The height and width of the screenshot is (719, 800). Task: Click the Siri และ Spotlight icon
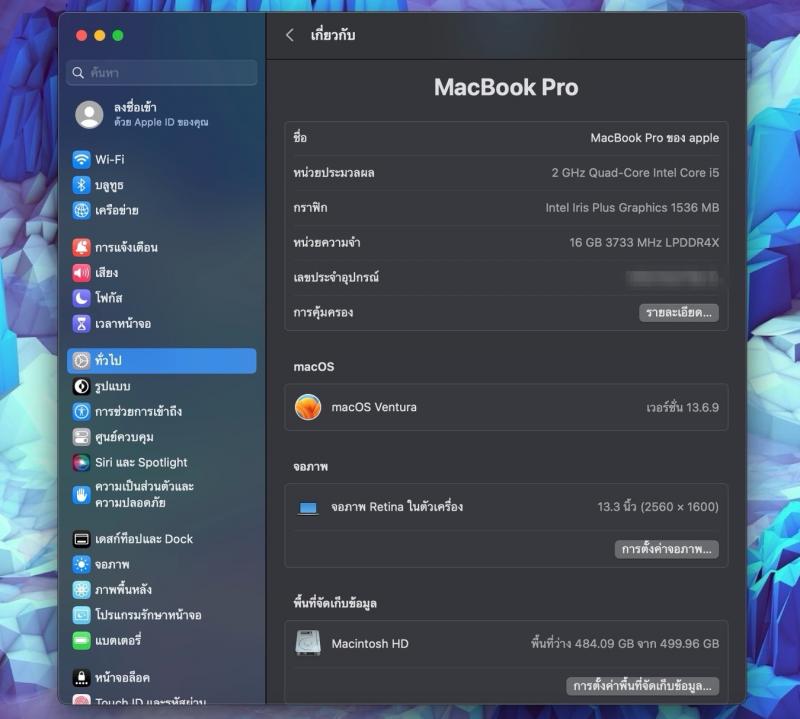coord(82,462)
